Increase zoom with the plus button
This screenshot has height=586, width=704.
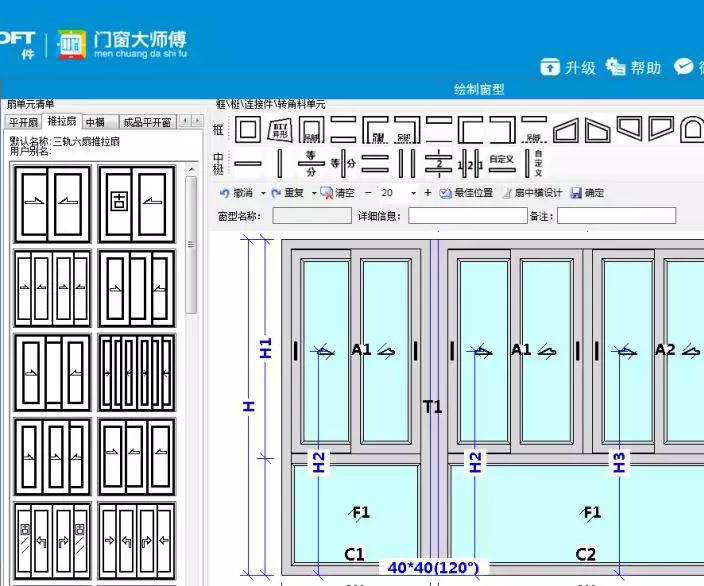(x=428, y=193)
